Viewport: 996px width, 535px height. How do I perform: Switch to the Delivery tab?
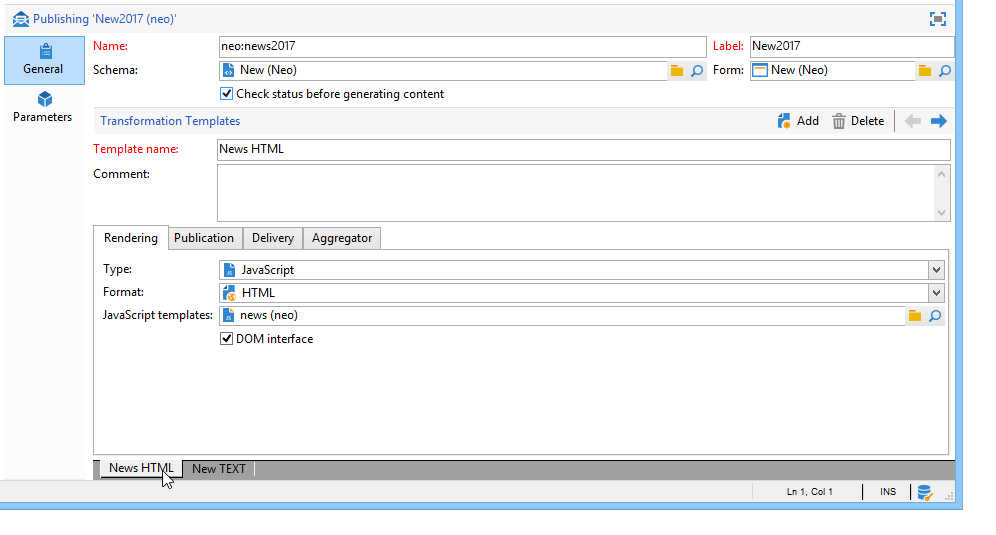pyautogui.click(x=273, y=238)
